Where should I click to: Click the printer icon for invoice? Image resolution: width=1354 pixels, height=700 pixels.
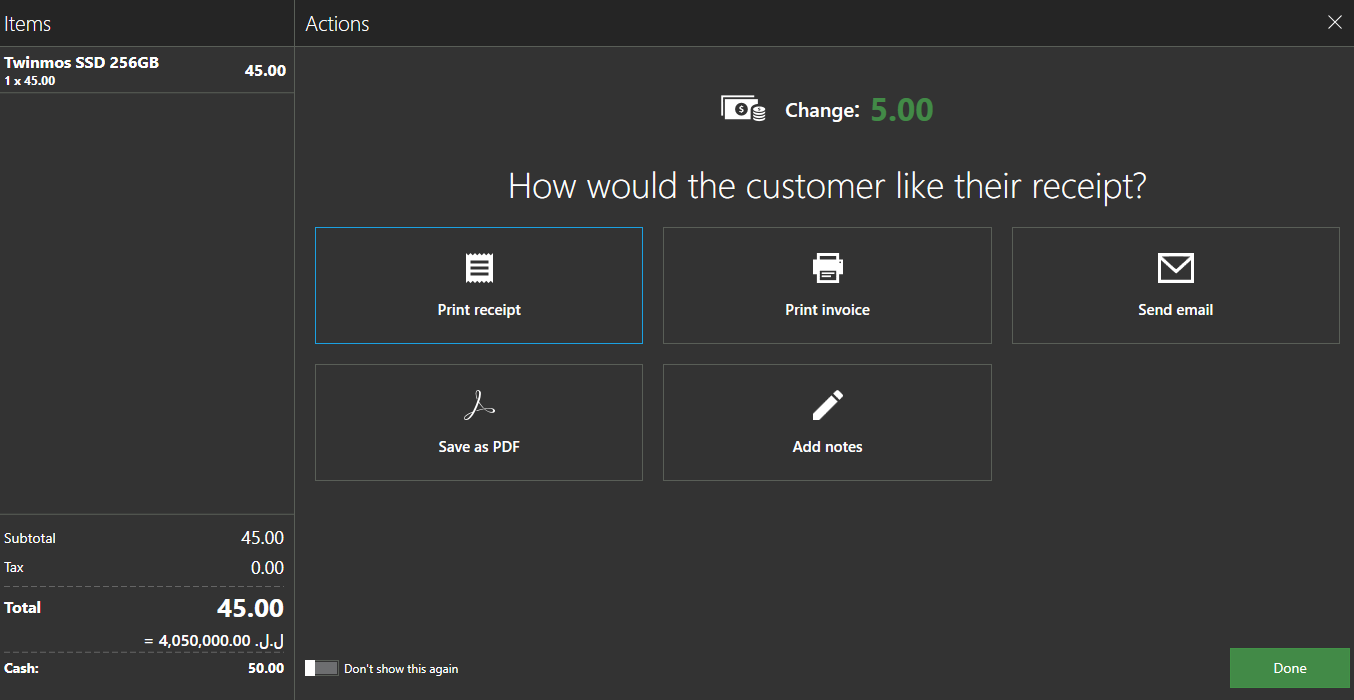click(827, 268)
